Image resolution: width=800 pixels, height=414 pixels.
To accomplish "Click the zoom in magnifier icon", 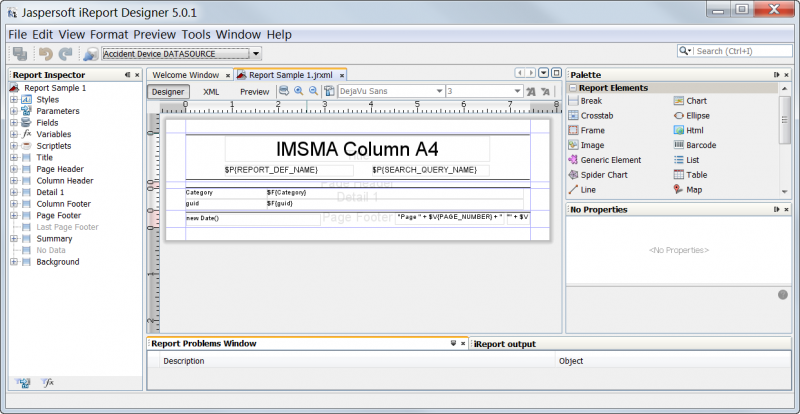I will pos(298,91).
